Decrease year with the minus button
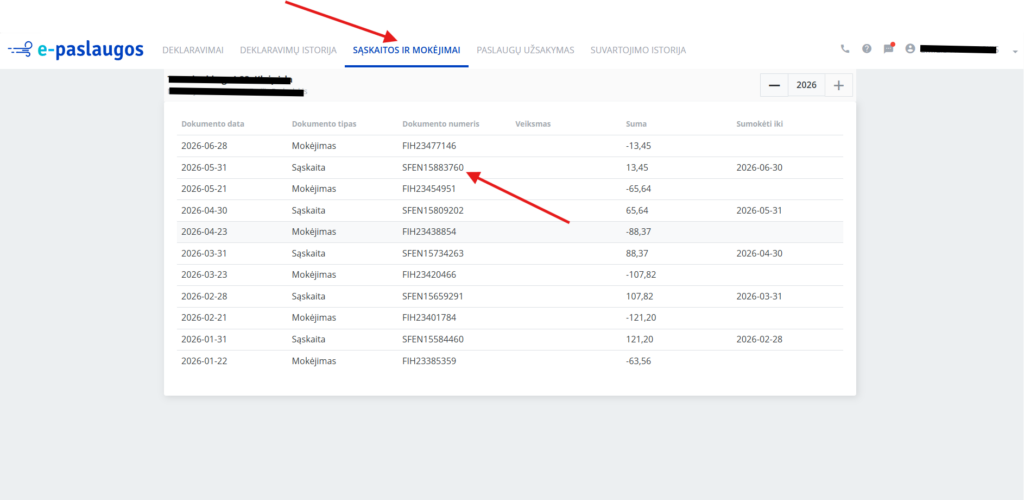Screen dimensions: 1024x500 pos(775,85)
